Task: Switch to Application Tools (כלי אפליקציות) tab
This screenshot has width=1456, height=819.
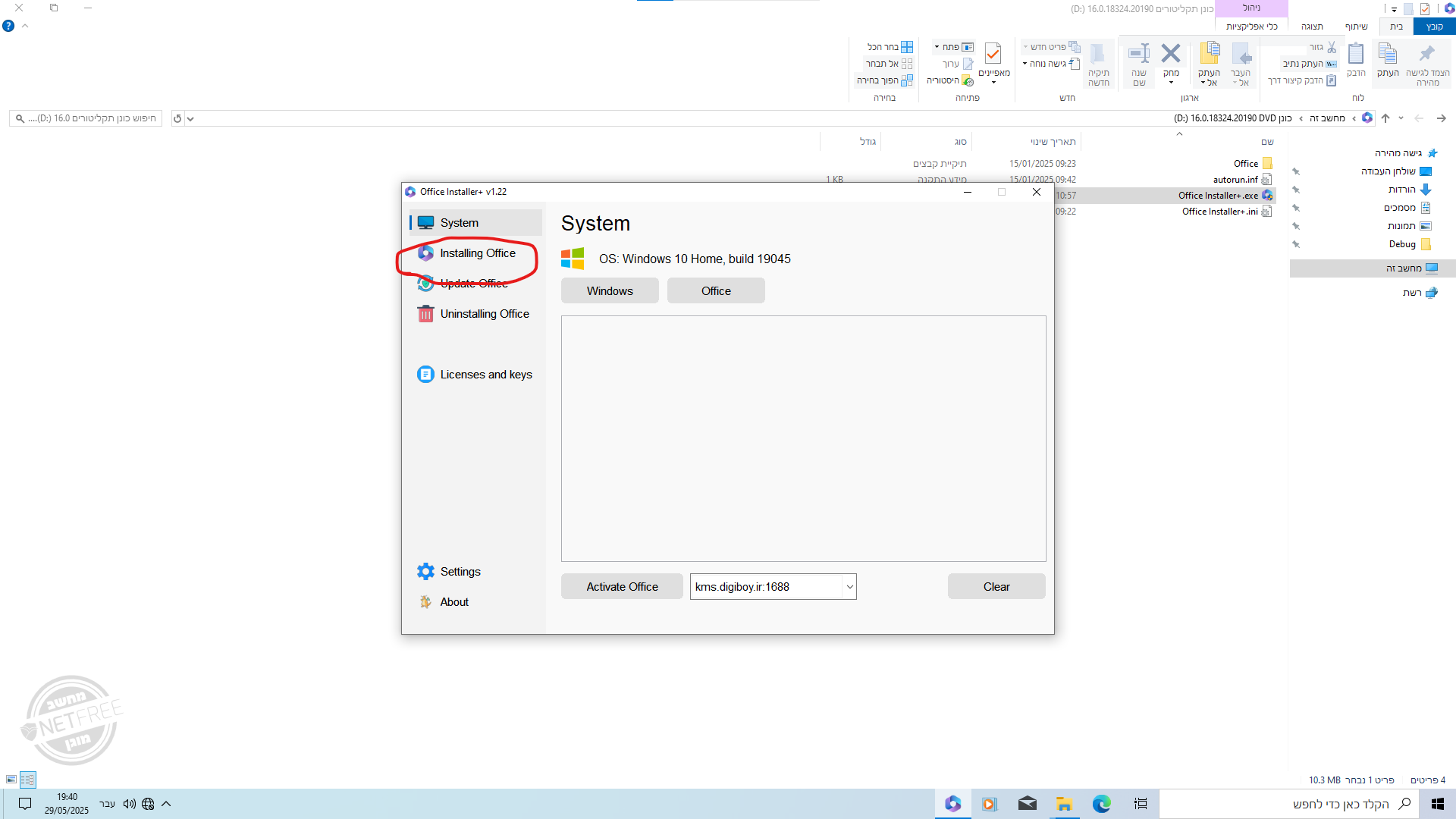Action: (x=1251, y=27)
